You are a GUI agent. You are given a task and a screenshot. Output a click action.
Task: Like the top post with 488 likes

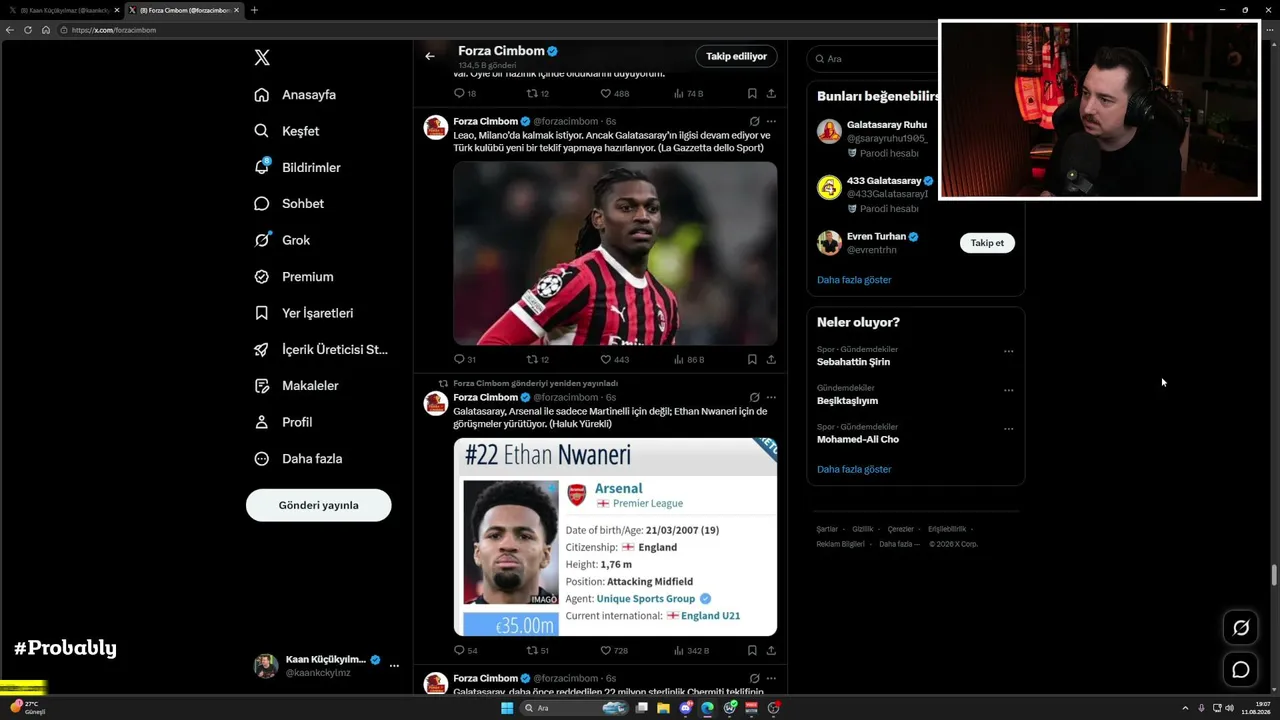(614, 93)
